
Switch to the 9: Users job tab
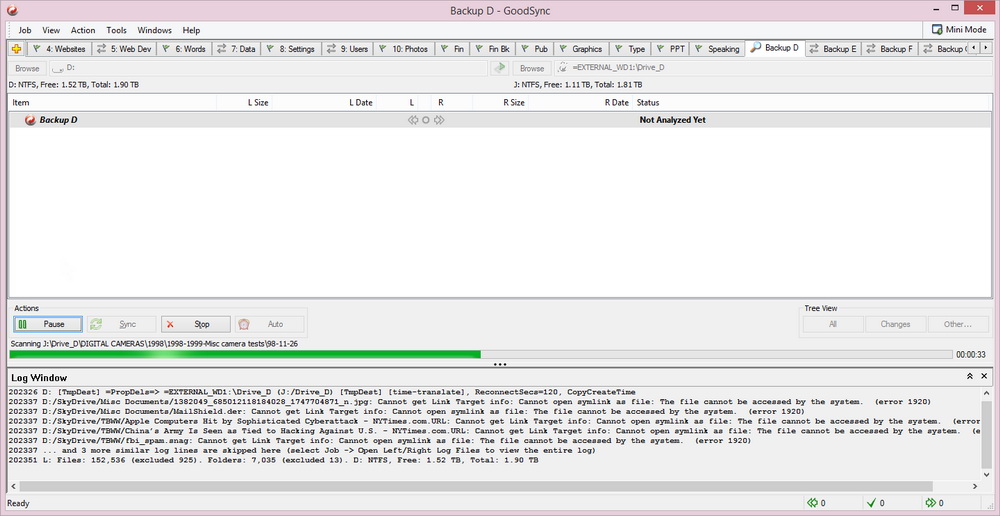(347, 49)
